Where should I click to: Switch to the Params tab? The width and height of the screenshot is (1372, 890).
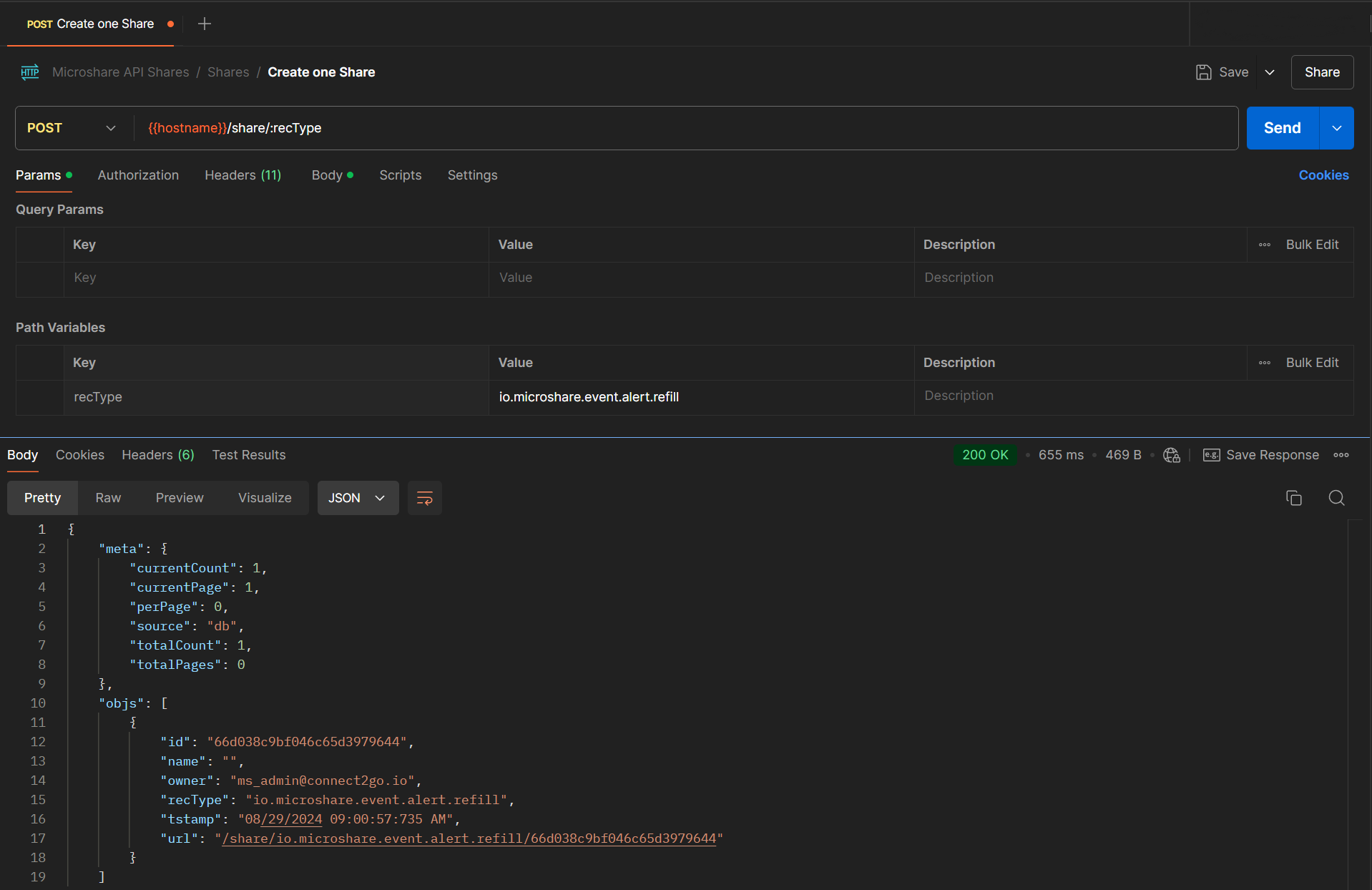click(x=44, y=175)
